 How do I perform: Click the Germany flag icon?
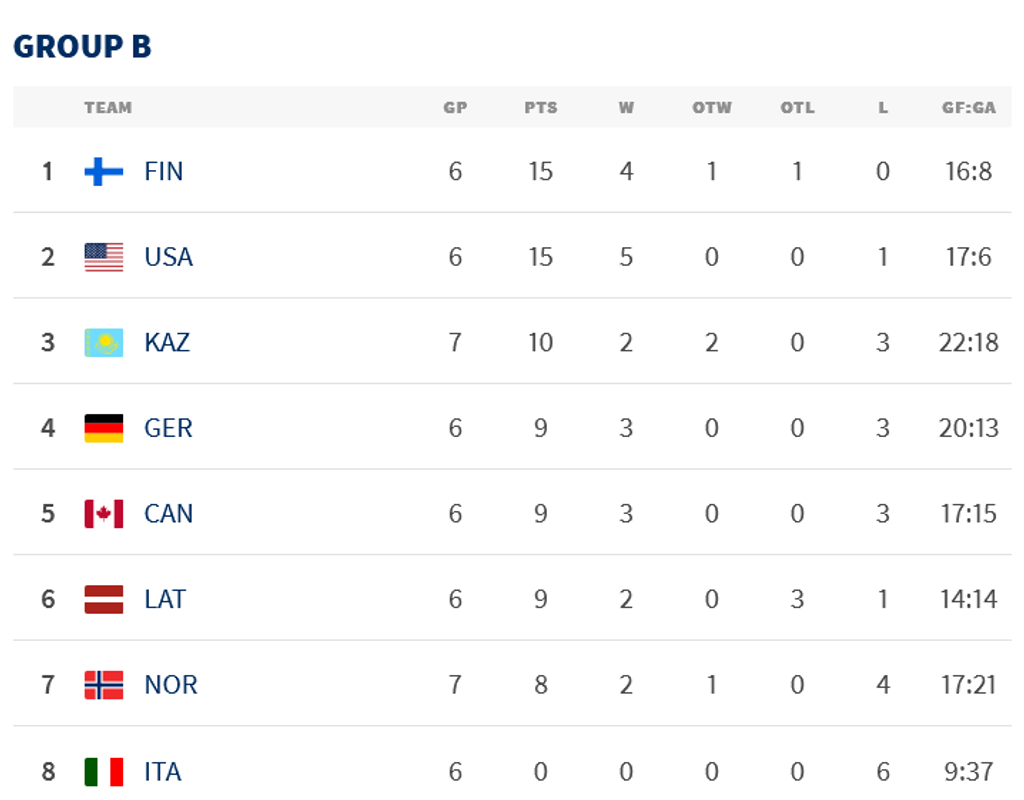tap(104, 428)
